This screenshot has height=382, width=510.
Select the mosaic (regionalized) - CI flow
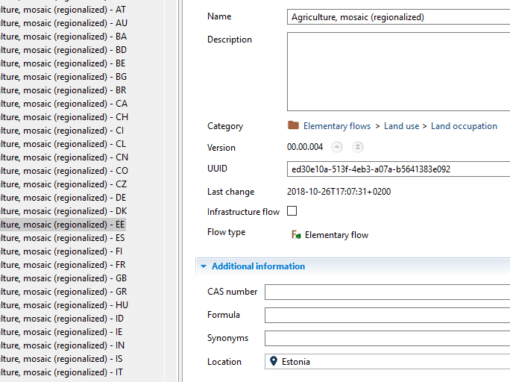click(62, 130)
